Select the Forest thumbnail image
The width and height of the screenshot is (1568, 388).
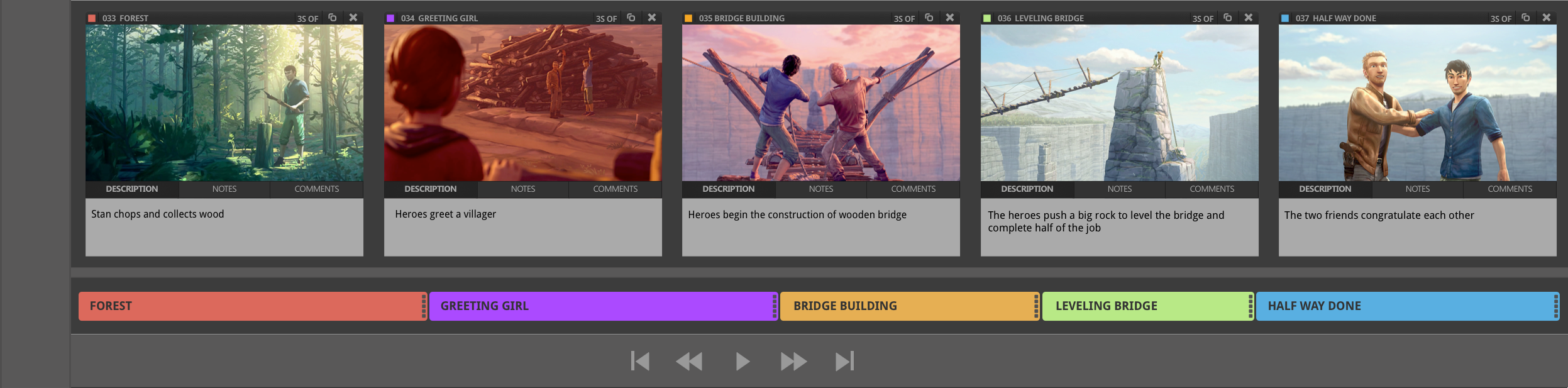point(224,103)
